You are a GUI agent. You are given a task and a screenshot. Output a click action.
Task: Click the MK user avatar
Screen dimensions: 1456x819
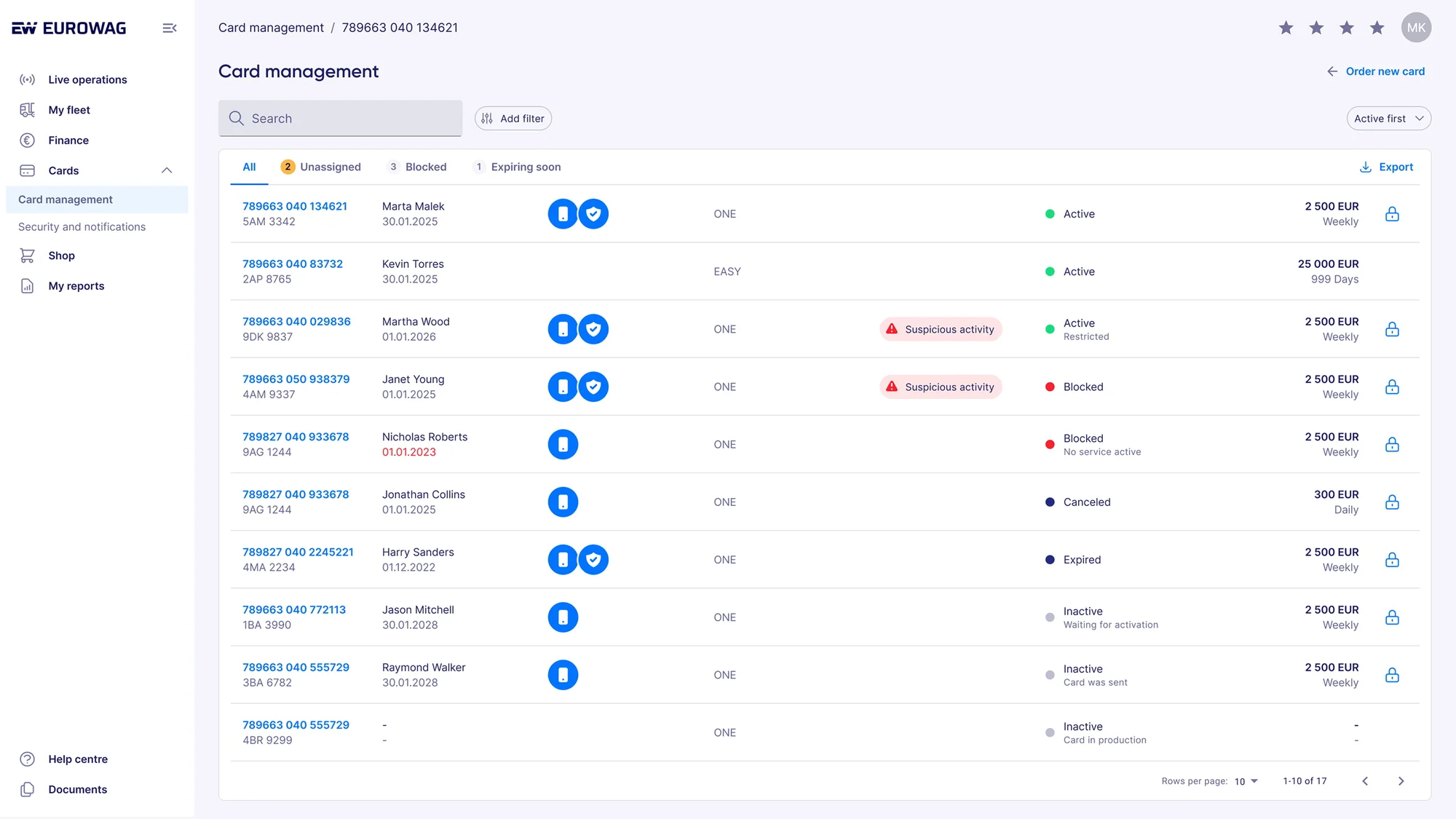1416,28
